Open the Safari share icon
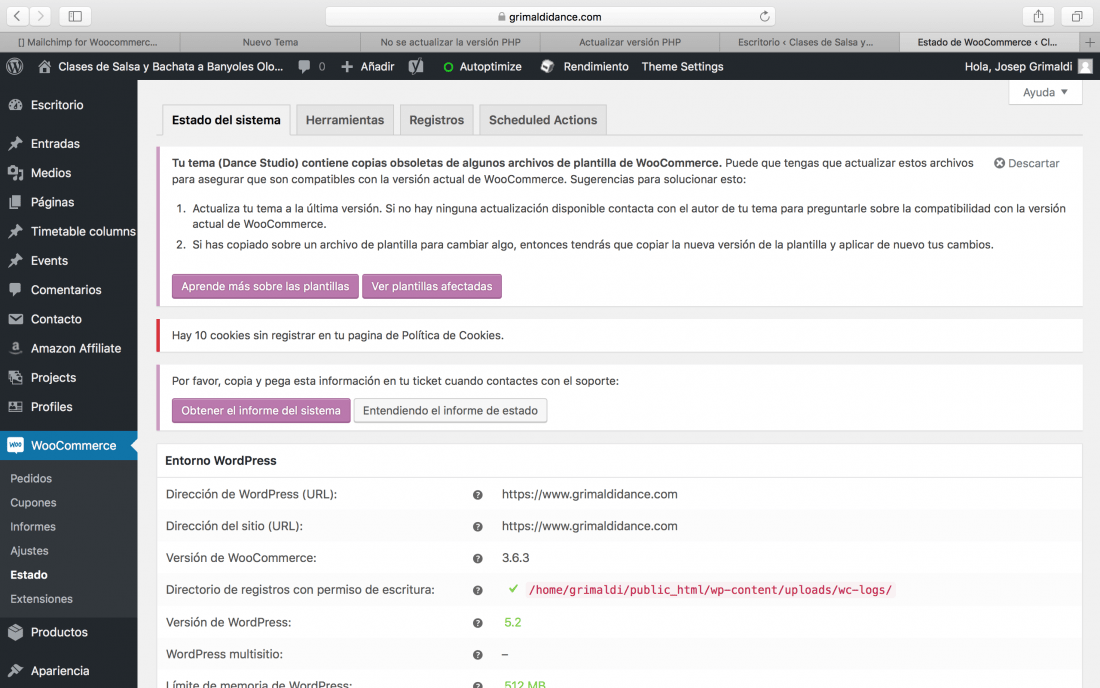The height and width of the screenshot is (688, 1100). [1038, 15]
